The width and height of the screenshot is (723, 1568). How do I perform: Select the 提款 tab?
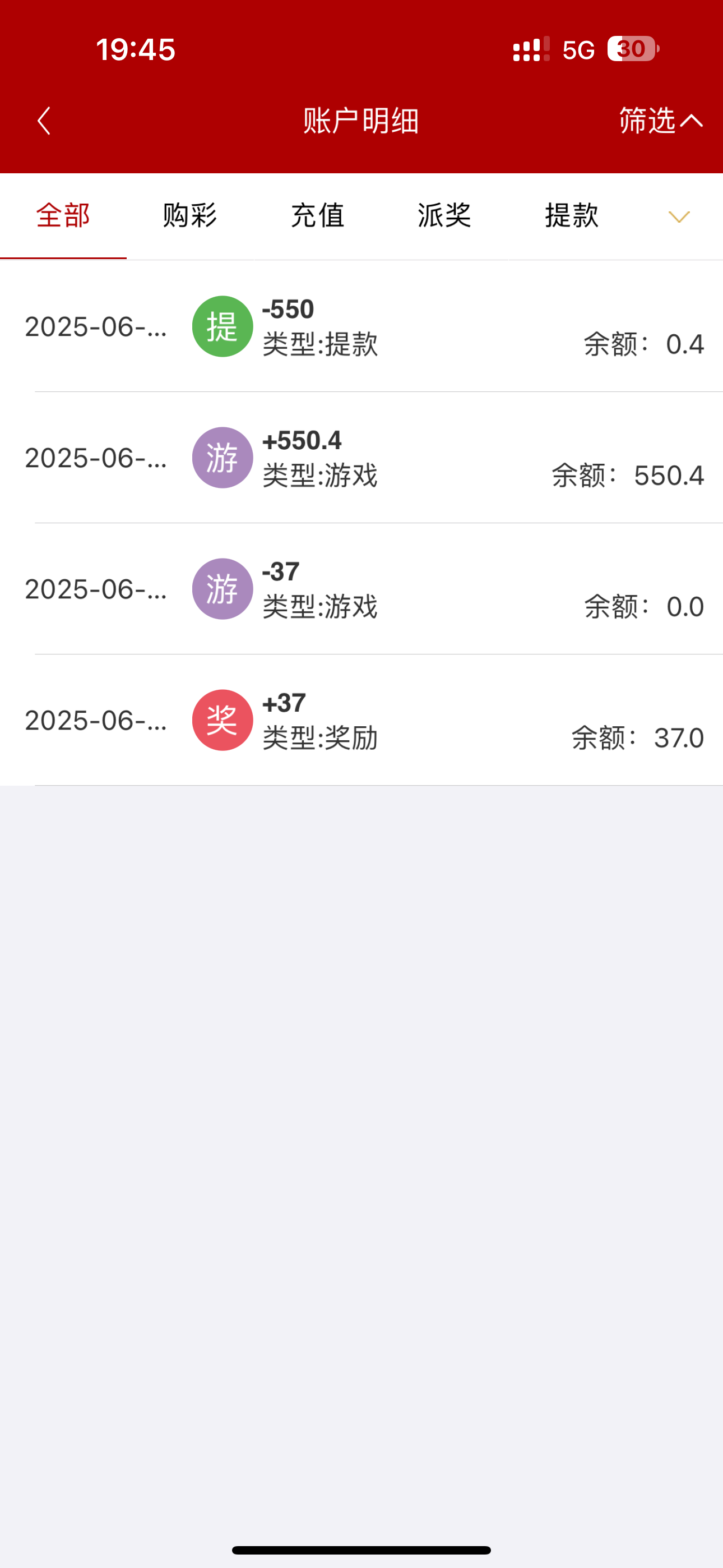click(x=572, y=215)
